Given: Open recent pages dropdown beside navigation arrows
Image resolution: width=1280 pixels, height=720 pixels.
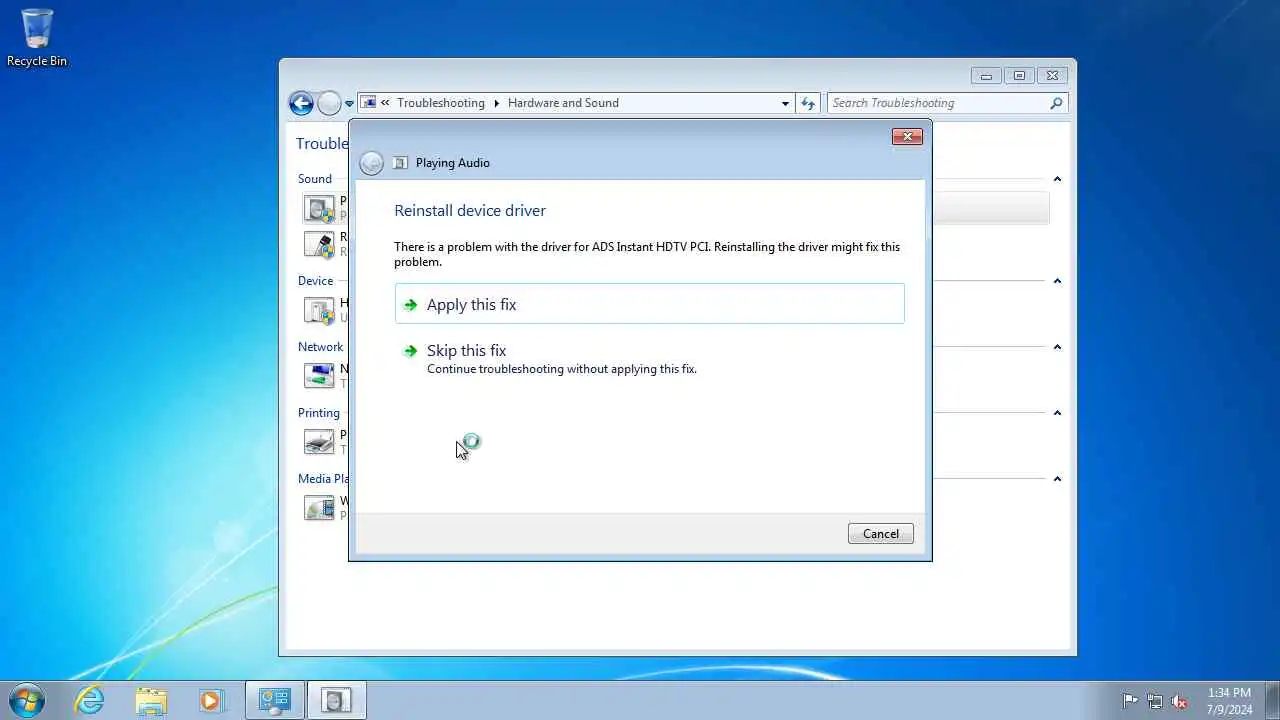Looking at the screenshot, I should tap(350, 103).
